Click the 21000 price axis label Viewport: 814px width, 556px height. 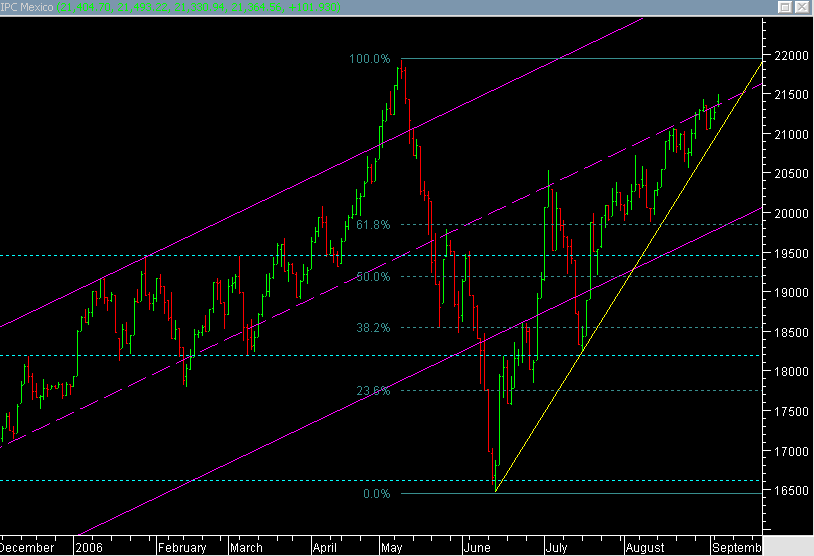[791, 134]
